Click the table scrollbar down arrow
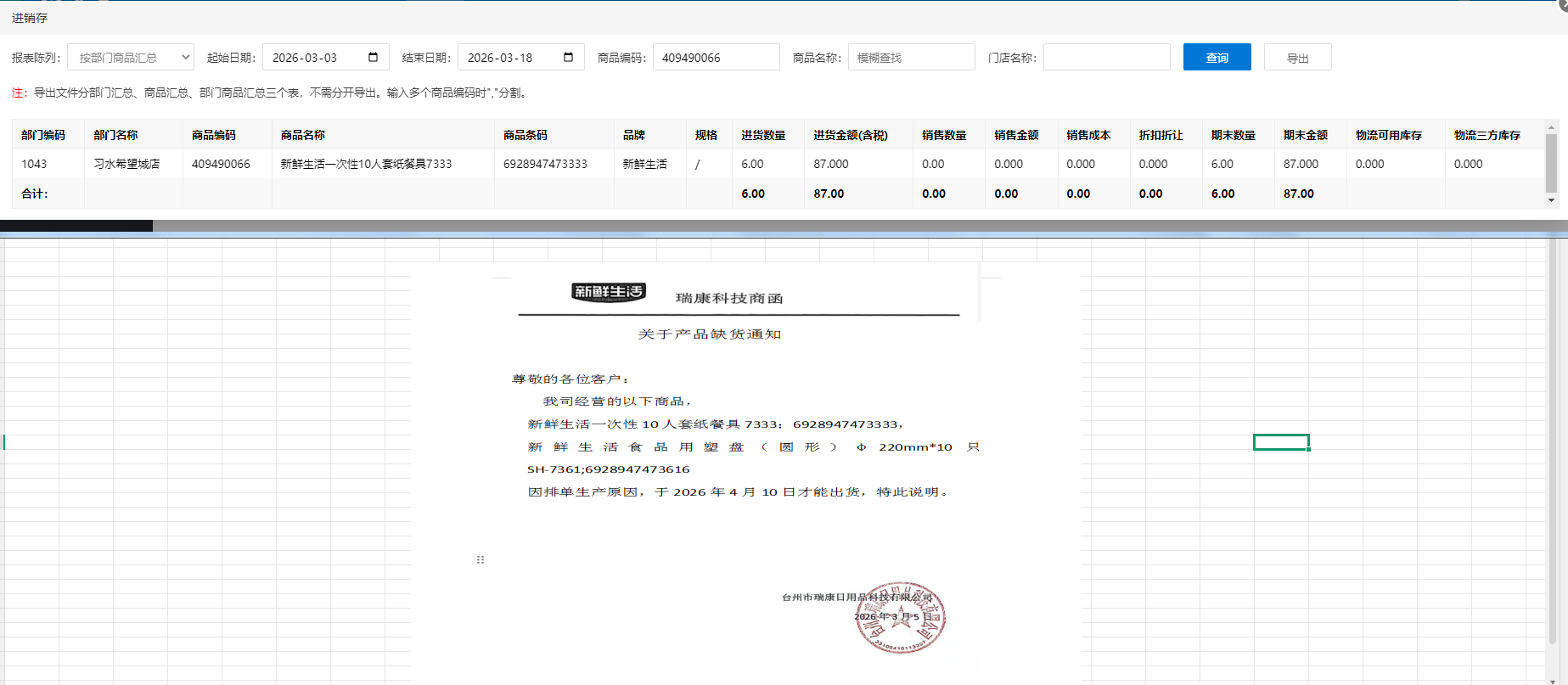The image size is (1568, 685). click(x=1551, y=200)
